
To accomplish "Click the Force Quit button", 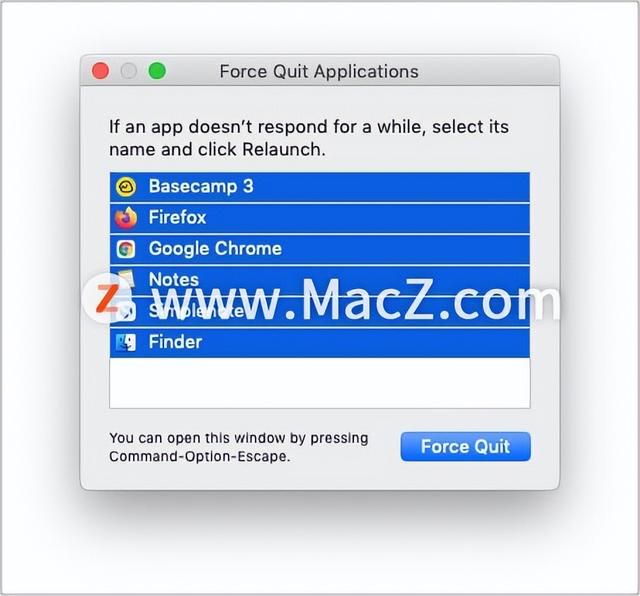I will pos(466,447).
